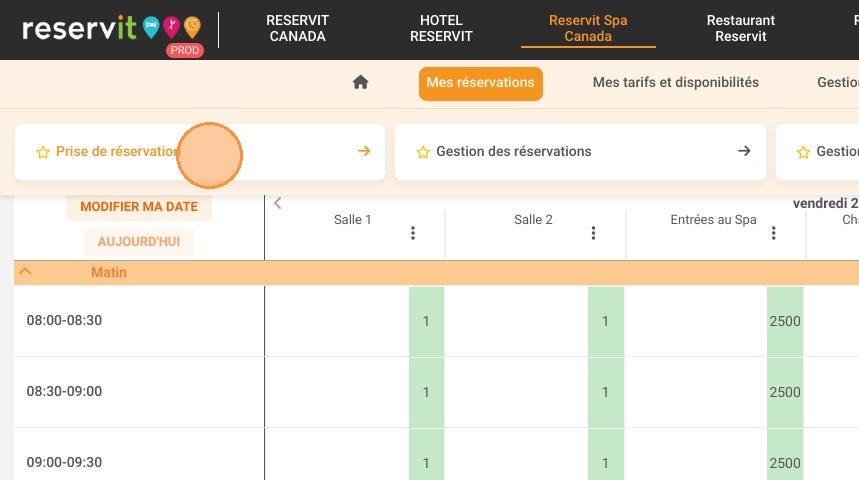Open Prise de réservation arrow
Screen dimensions: 859x480
[364, 151]
